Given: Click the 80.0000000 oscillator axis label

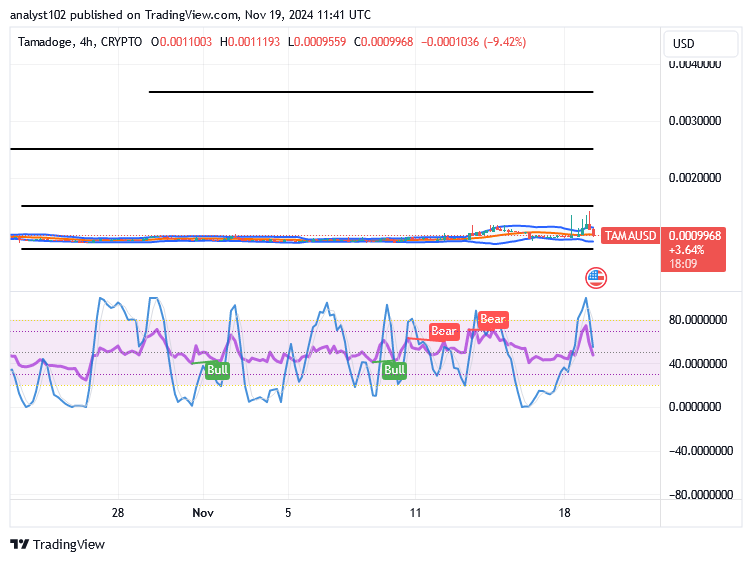Looking at the screenshot, I should pyautogui.click(x=698, y=320).
